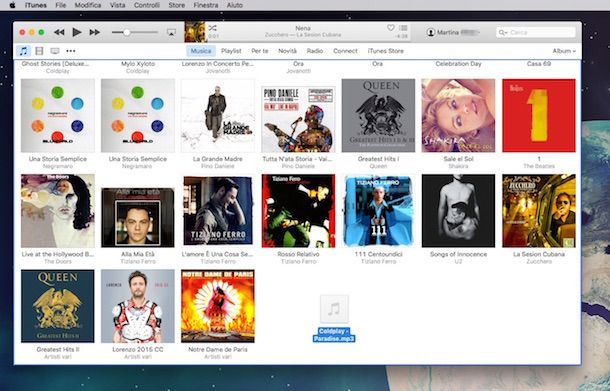Click the Coldplay - Paradise.mp3 file icon

pyautogui.click(x=334, y=309)
